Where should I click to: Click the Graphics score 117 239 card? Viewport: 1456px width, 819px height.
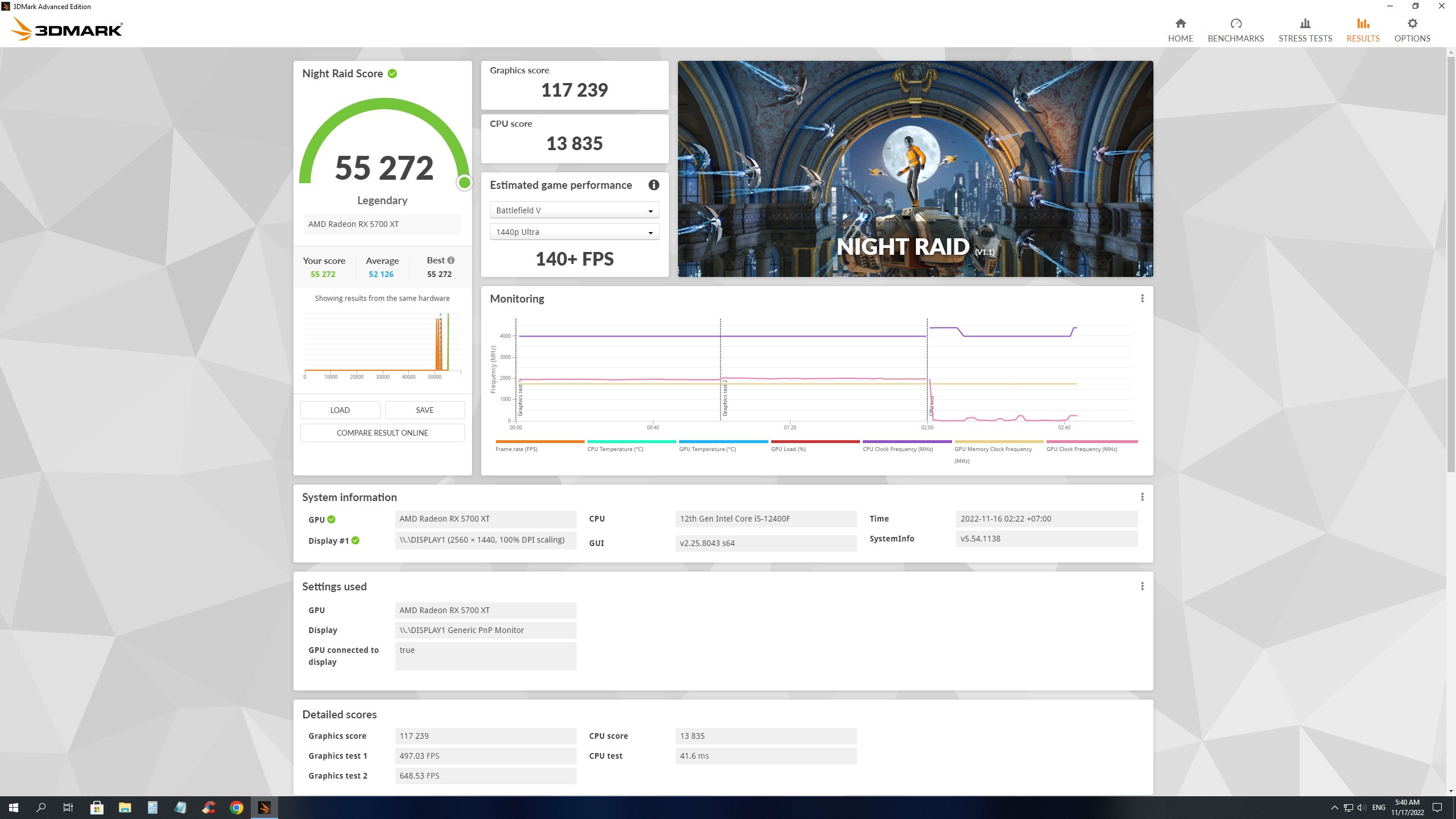point(574,85)
